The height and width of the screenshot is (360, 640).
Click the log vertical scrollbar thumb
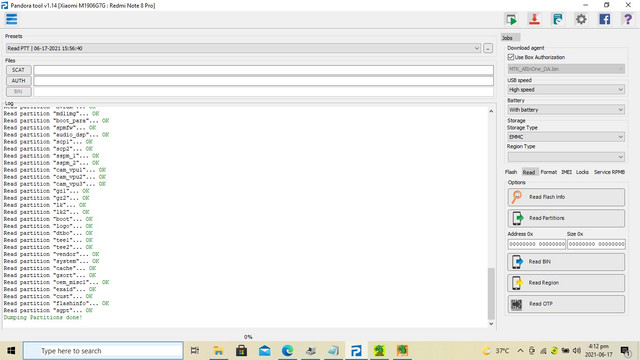(x=491, y=293)
